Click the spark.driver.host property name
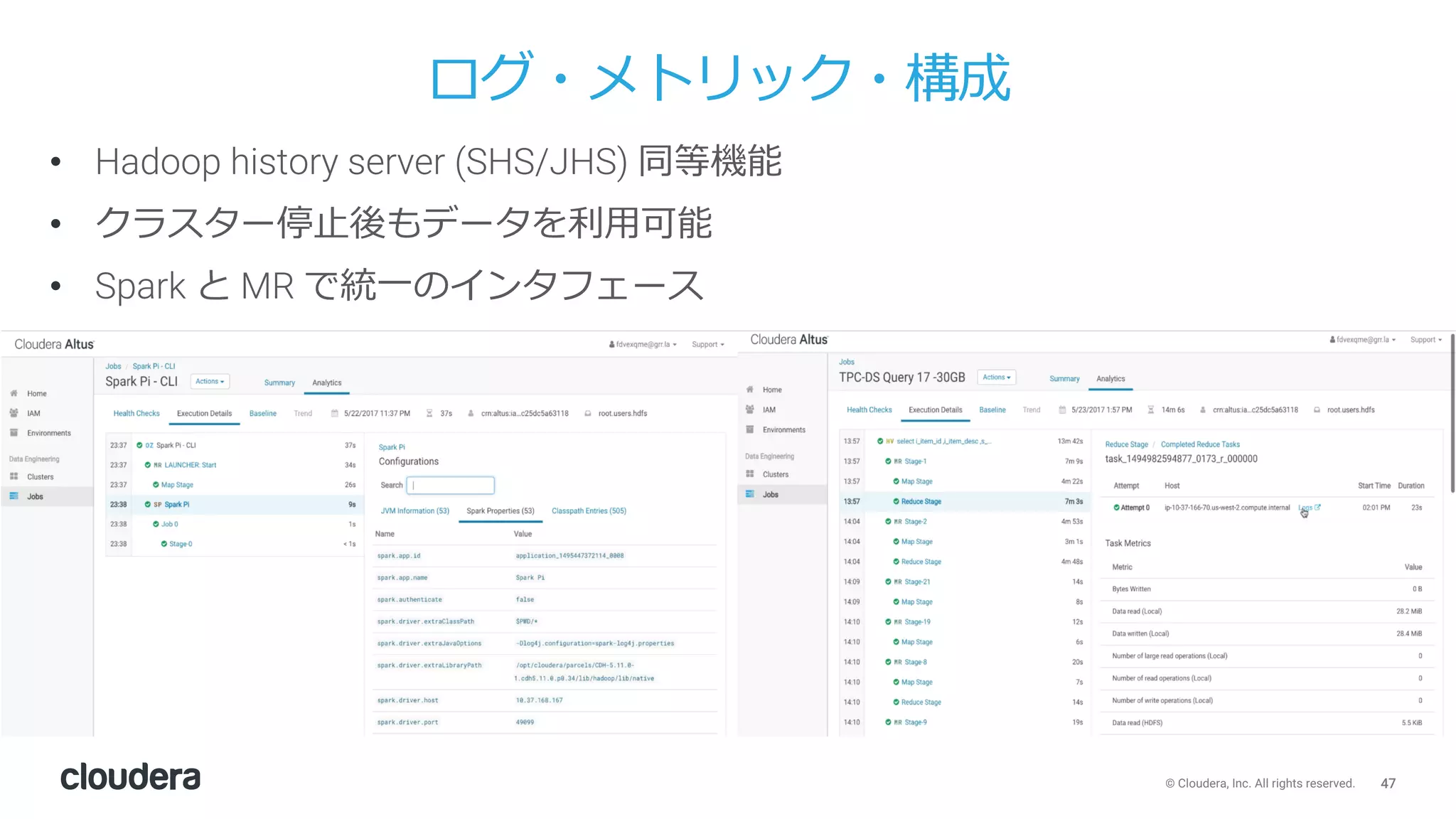1456x819 pixels. pyautogui.click(x=407, y=701)
